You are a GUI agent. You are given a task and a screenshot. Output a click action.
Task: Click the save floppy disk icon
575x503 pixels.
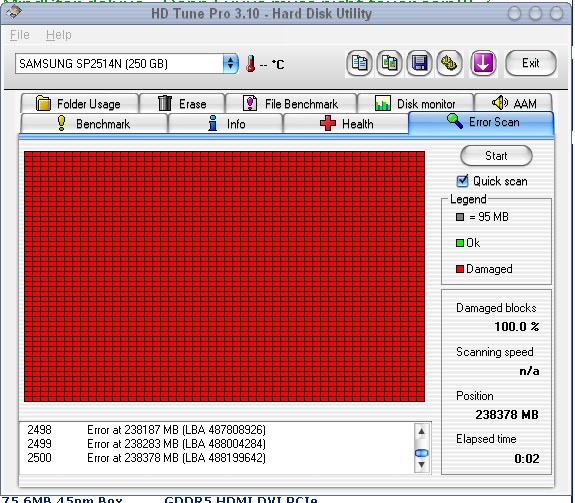pyautogui.click(x=419, y=63)
